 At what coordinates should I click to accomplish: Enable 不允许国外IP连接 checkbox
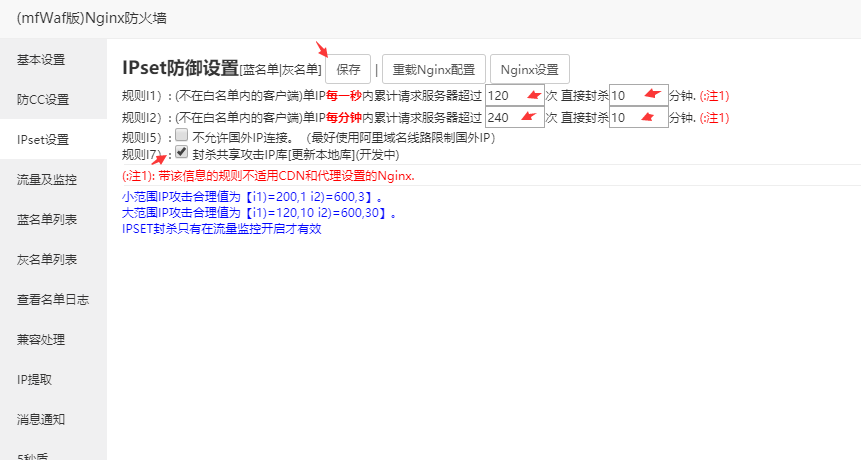(x=181, y=135)
